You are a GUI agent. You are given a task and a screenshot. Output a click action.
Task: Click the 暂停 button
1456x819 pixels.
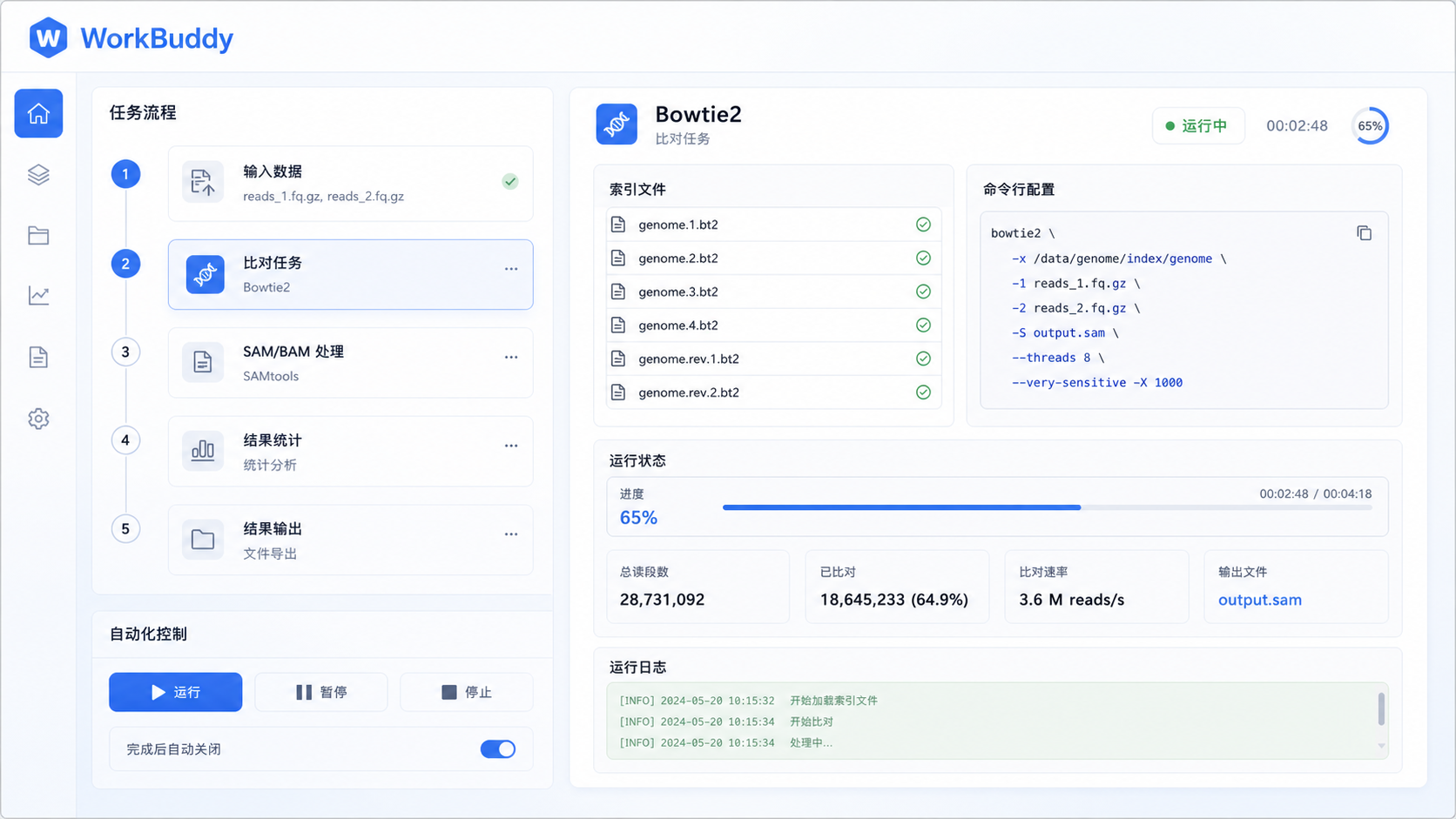tap(320, 692)
